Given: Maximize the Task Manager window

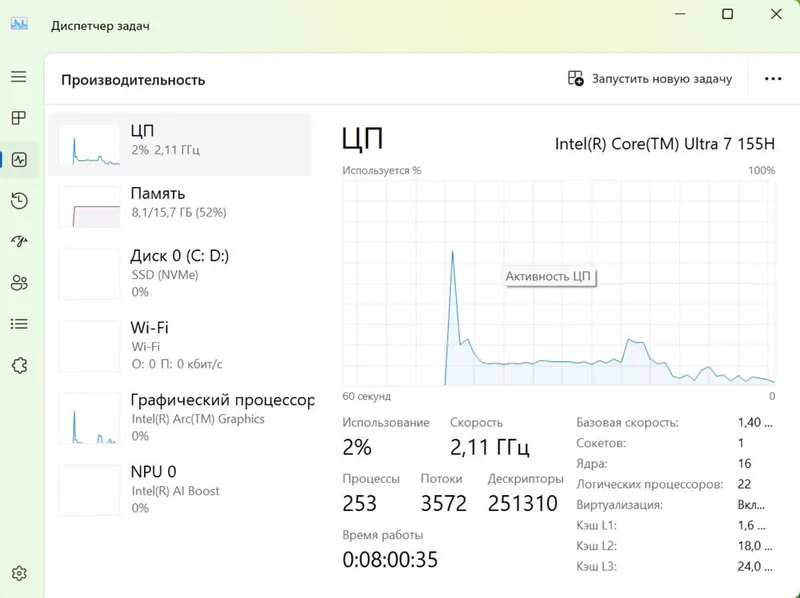Looking at the screenshot, I should pos(728,14).
